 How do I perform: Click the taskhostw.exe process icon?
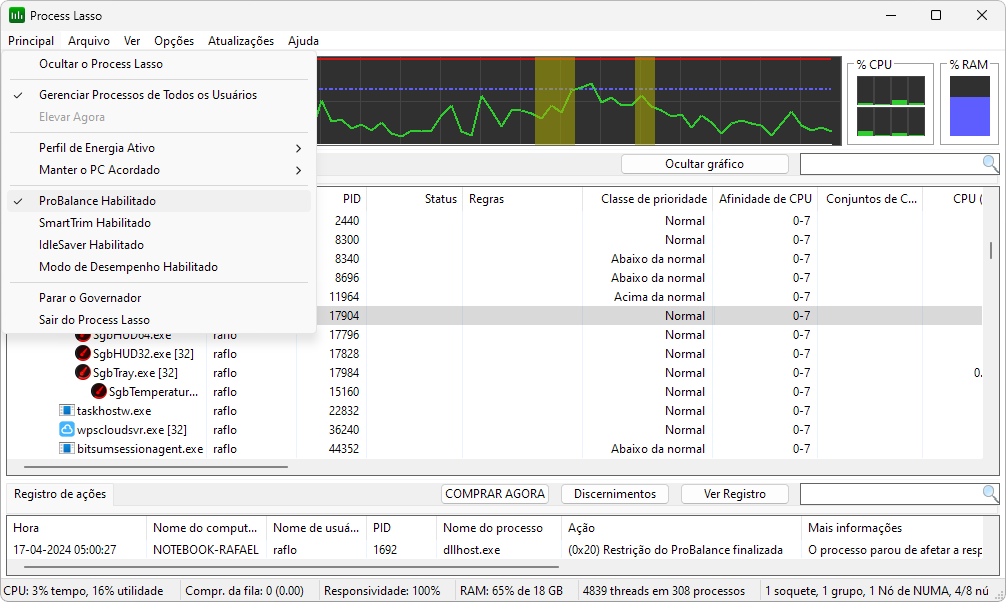coord(67,410)
